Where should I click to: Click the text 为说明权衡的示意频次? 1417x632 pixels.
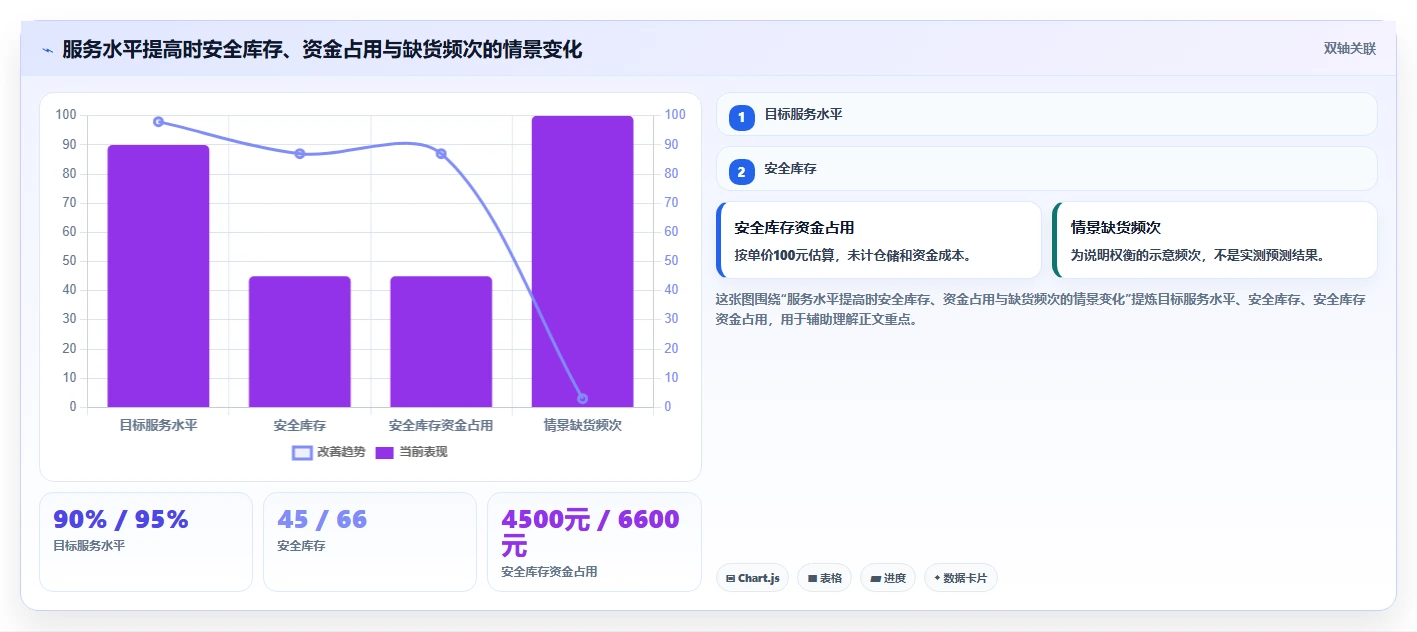[1136, 255]
